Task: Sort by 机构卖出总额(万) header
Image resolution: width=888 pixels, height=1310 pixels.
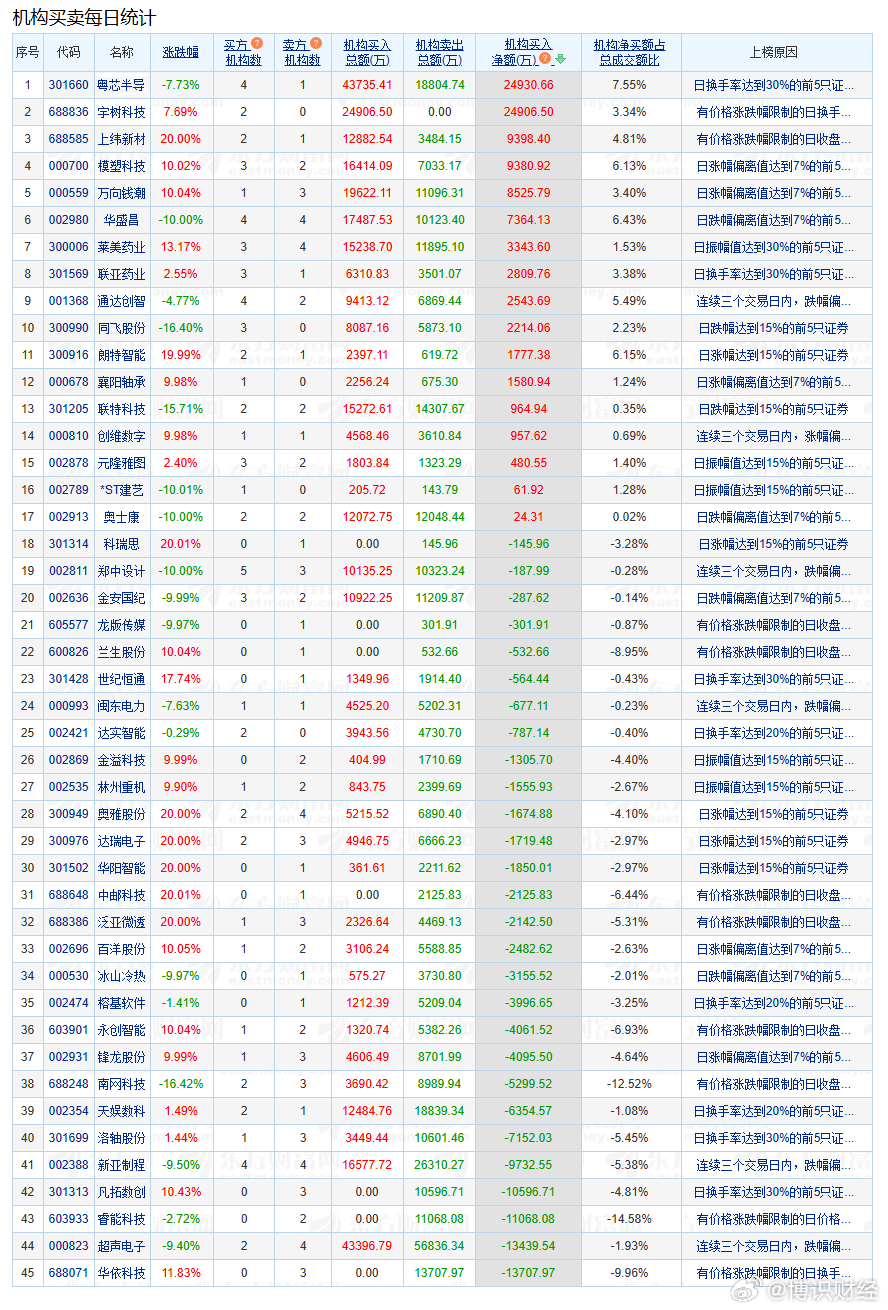Action: [x=440, y=52]
